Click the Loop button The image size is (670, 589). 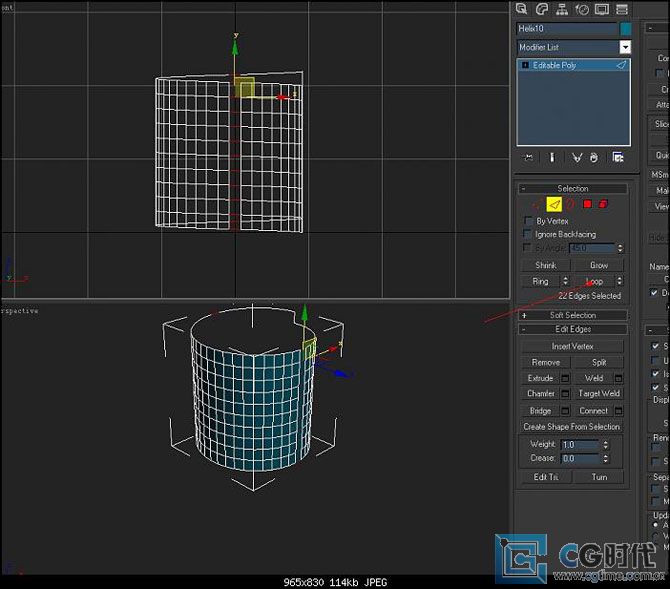coord(594,281)
